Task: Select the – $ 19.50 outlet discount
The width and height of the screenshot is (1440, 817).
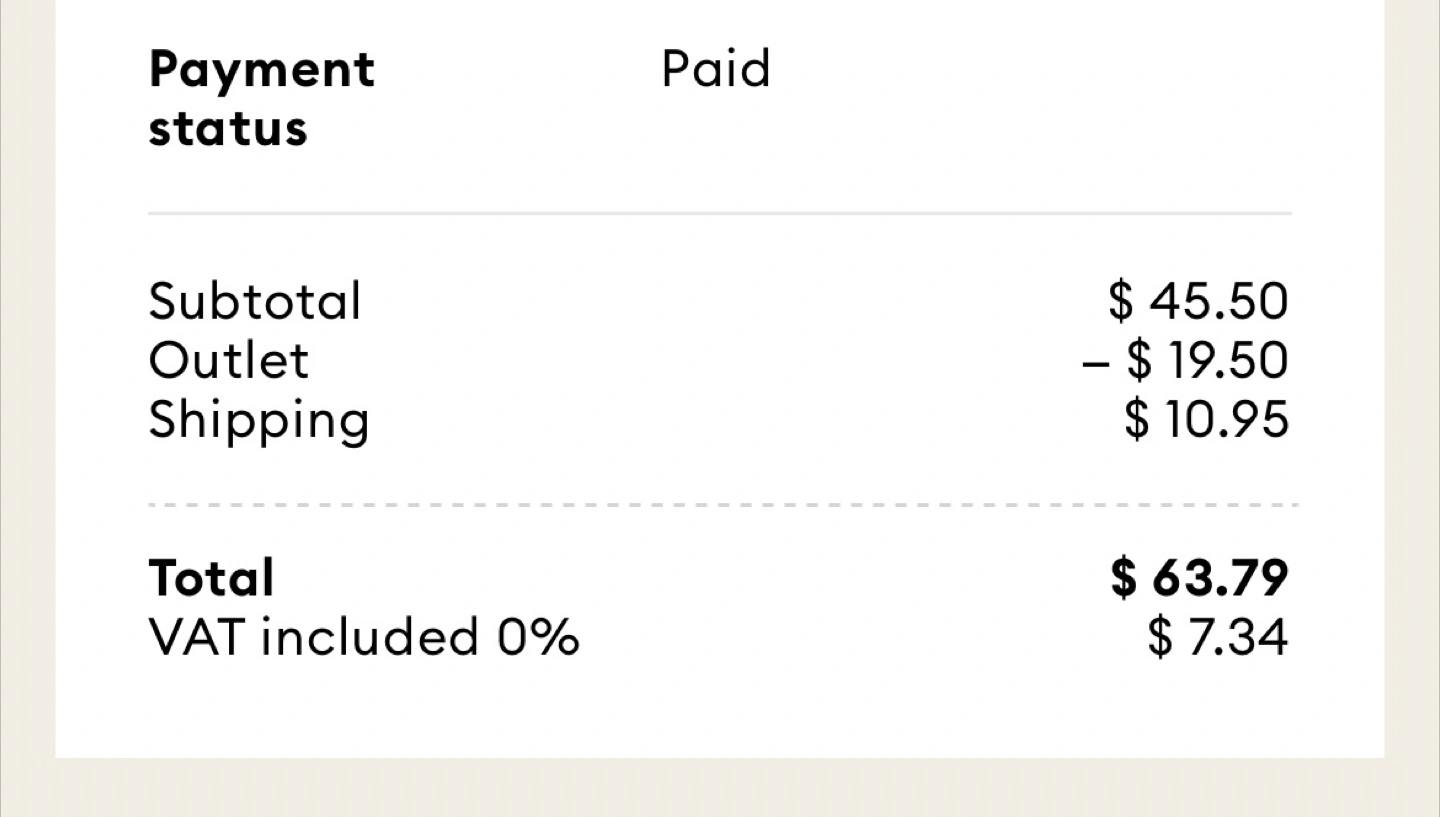Action: click(1185, 360)
